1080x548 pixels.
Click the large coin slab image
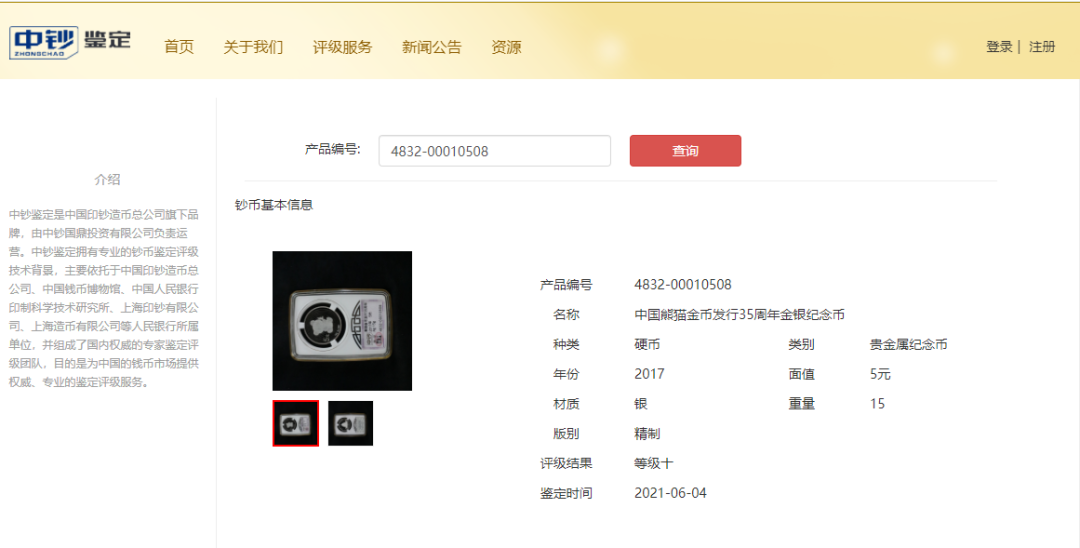coord(342,321)
